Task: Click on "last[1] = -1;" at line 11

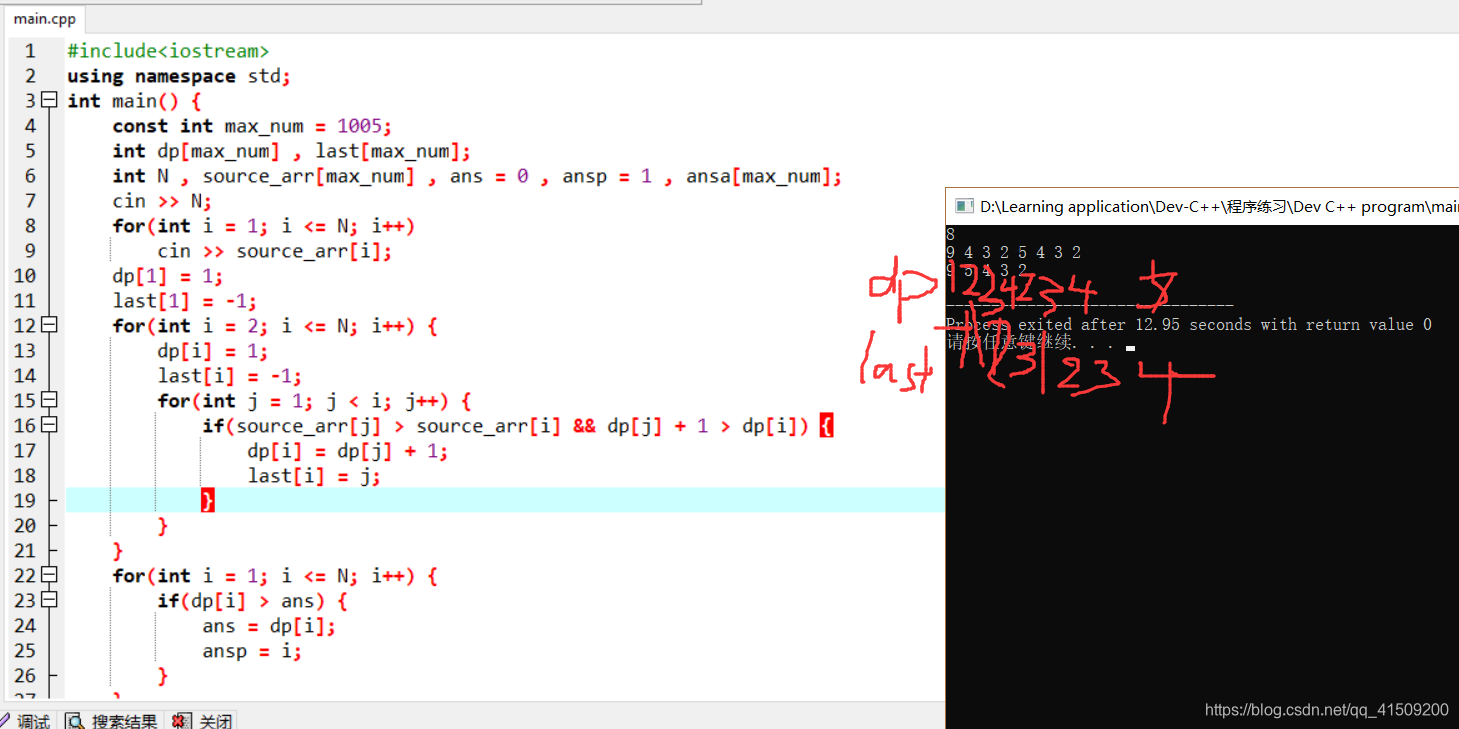Action: pyautogui.click(x=185, y=301)
